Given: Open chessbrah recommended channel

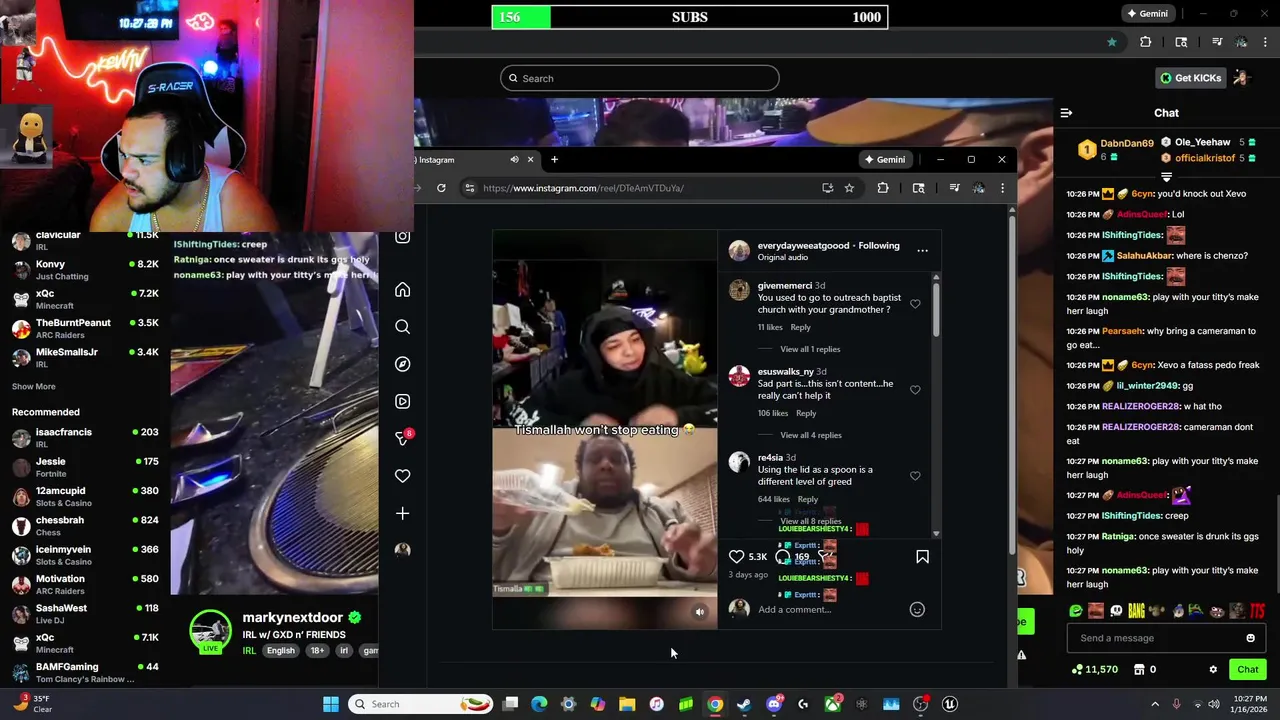Looking at the screenshot, I should click(x=85, y=526).
